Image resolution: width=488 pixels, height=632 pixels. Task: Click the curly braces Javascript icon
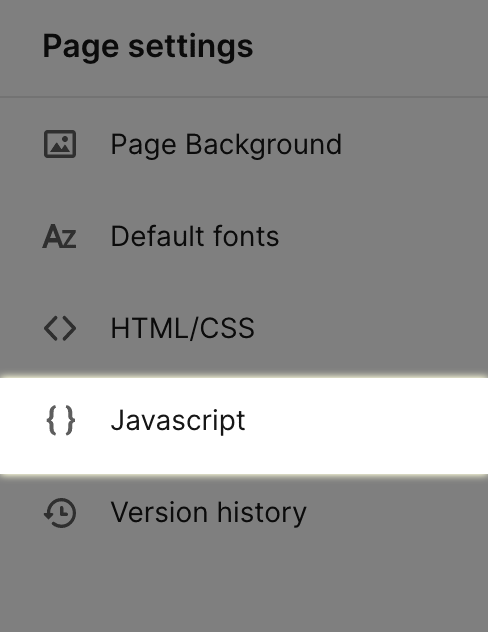pos(61,420)
